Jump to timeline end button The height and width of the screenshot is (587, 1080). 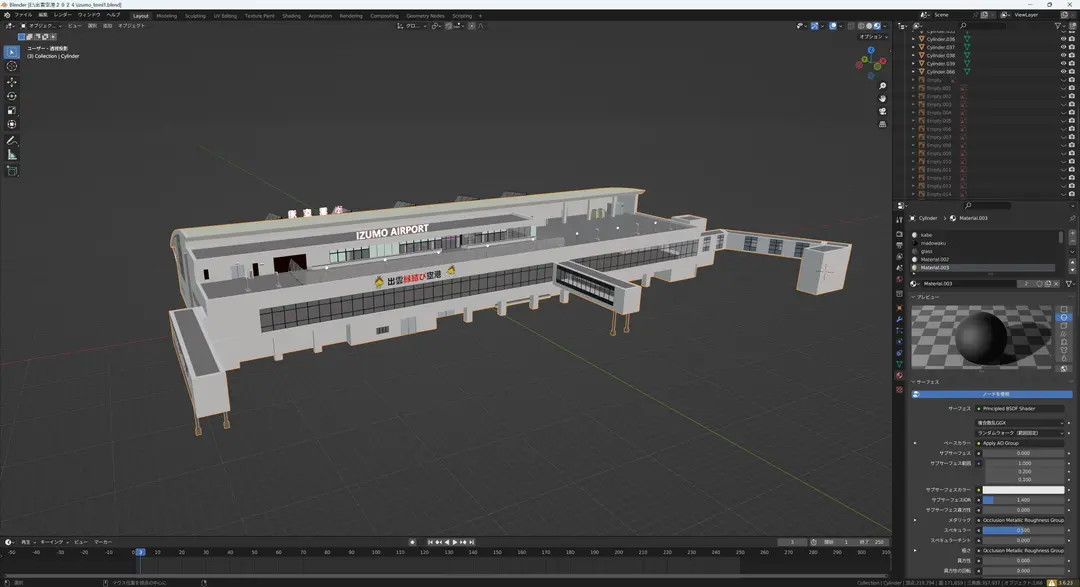[471, 542]
